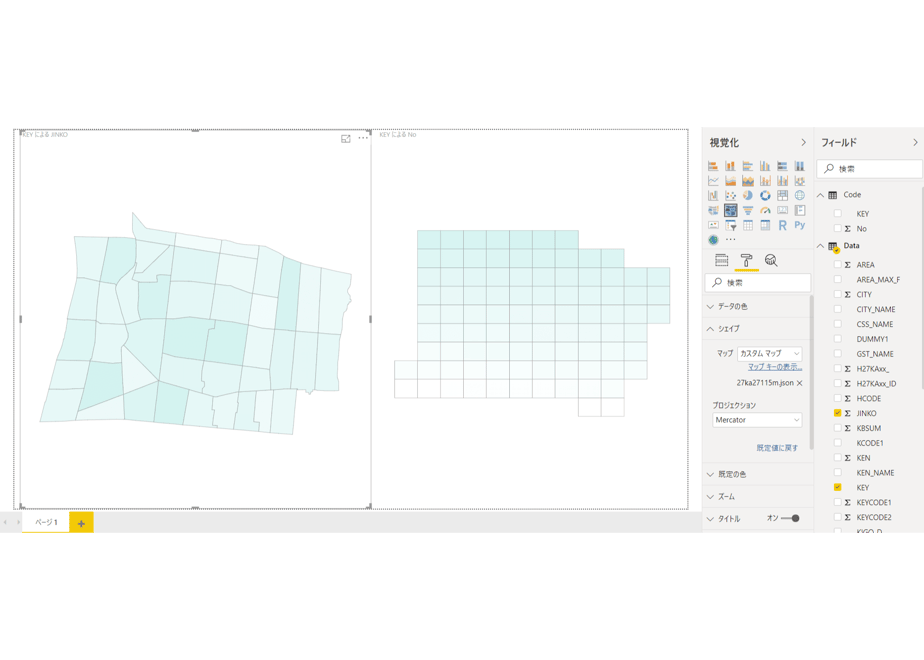The height and width of the screenshot is (660, 924).
Task: Click the format pane vertical scrollbar
Action: click(x=812, y=371)
